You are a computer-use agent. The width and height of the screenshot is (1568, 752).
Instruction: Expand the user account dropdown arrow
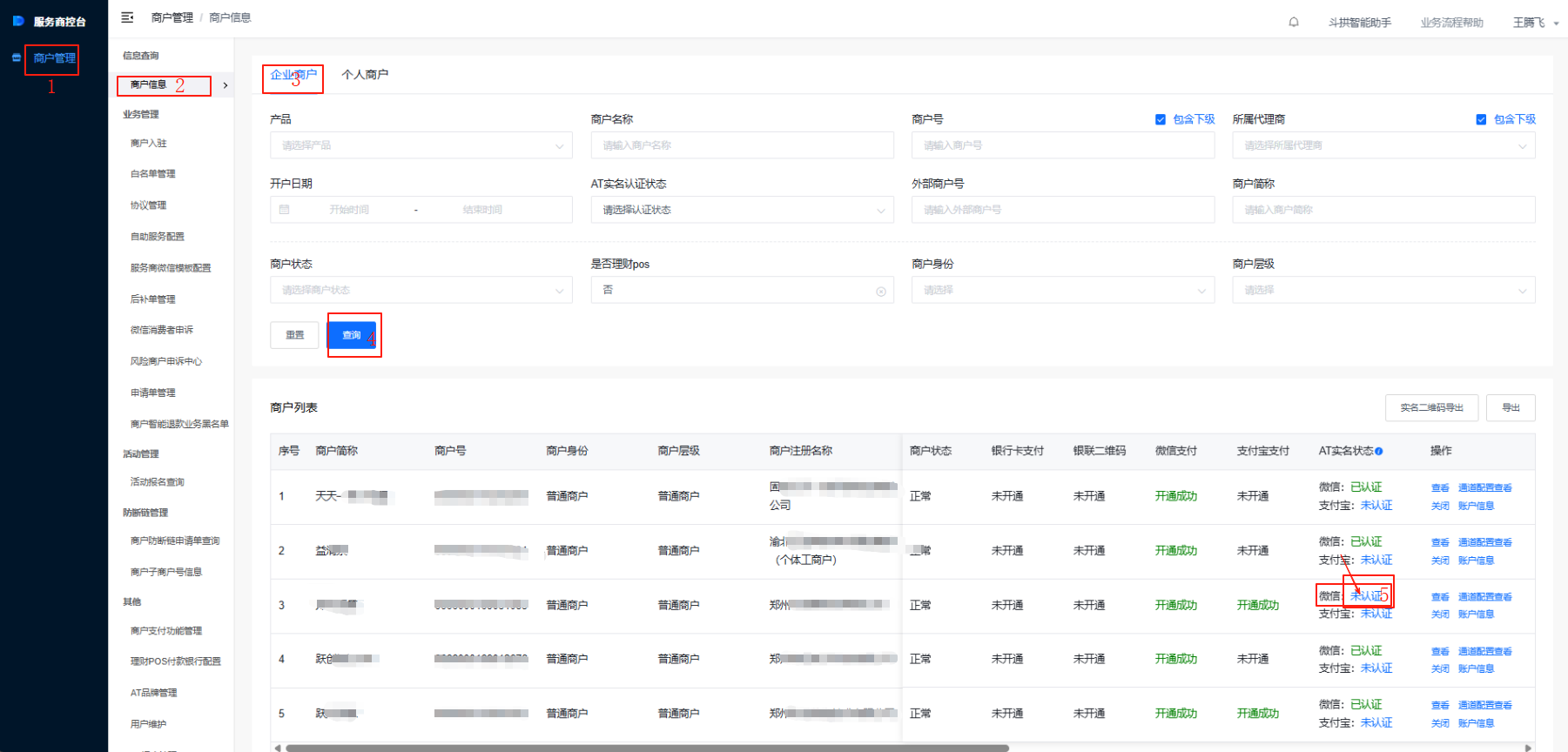click(1556, 23)
